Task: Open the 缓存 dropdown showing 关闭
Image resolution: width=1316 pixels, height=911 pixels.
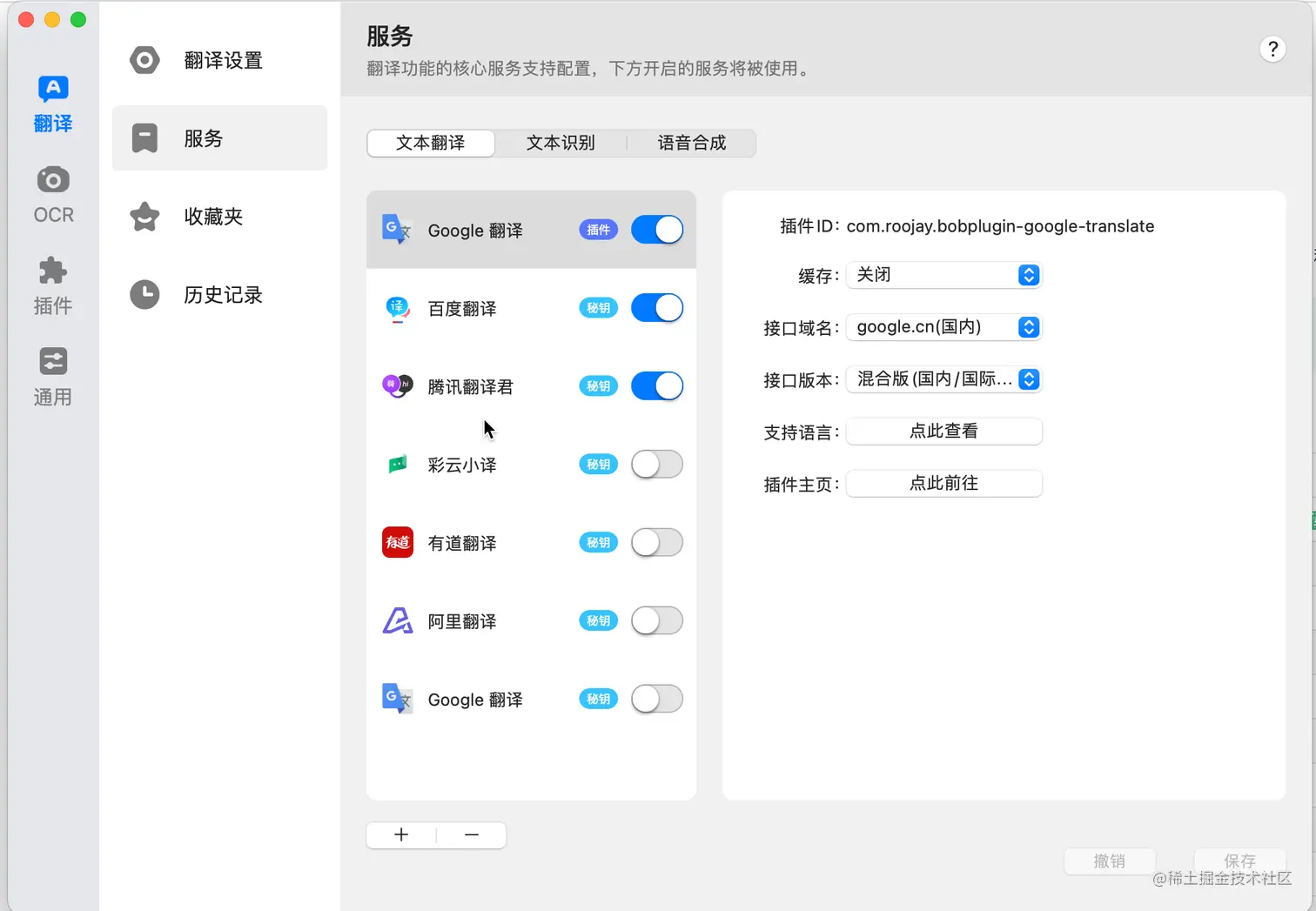Action: pyautogui.click(x=943, y=275)
